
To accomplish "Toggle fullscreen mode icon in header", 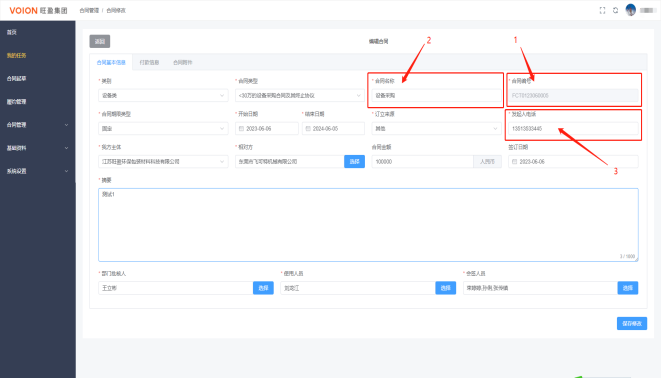I will [x=602, y=11].
